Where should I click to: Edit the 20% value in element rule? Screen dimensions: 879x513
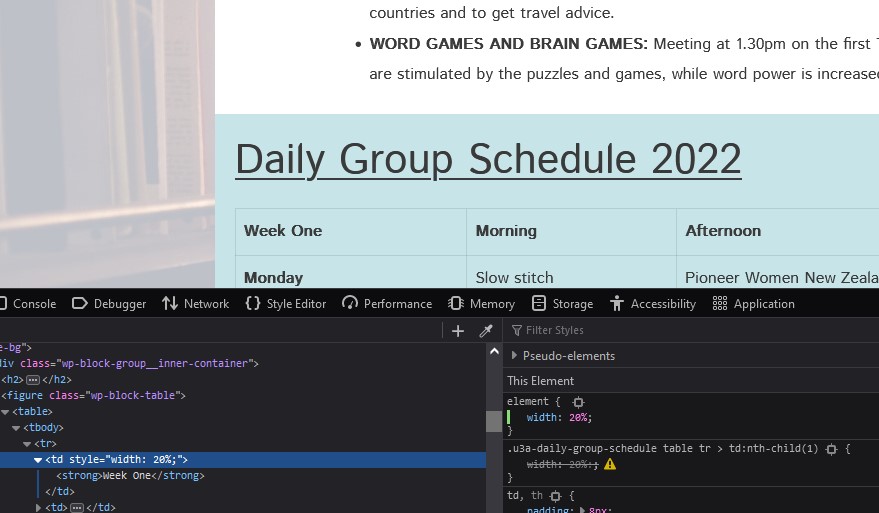point(578,417)
